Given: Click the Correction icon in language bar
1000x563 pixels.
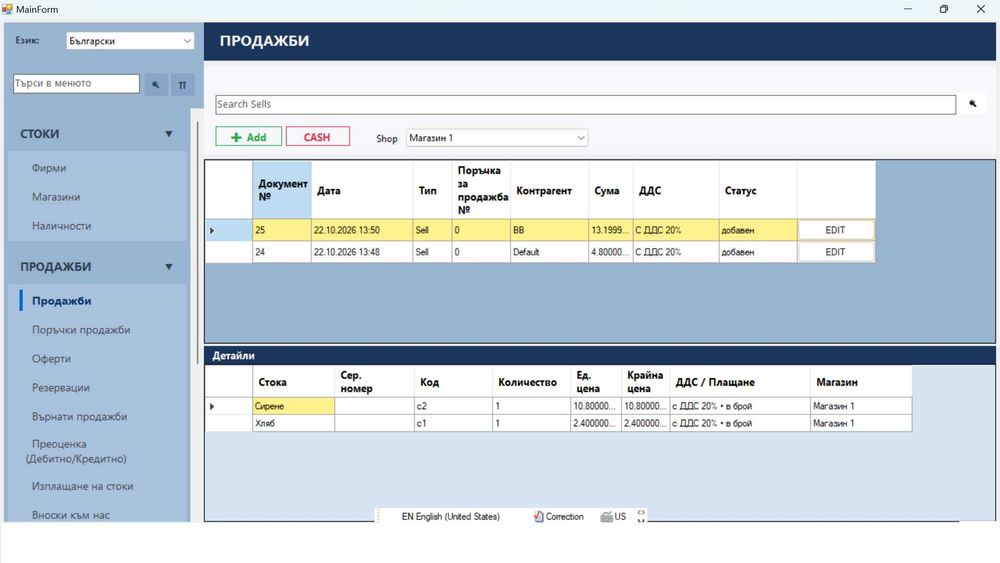Looking at the screenshot, I should click(538, 516).
